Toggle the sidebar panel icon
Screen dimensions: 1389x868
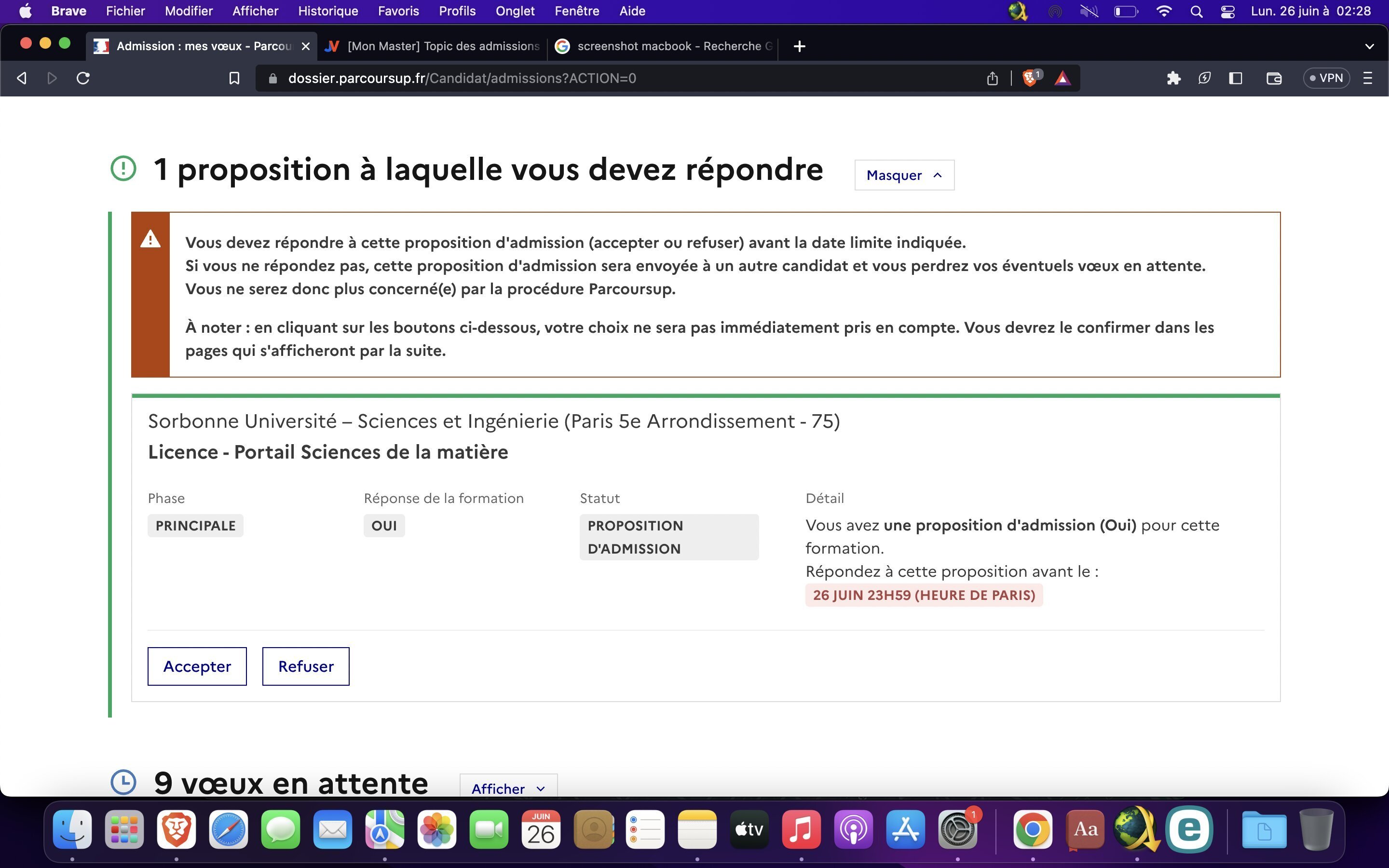pos(1235,78)
